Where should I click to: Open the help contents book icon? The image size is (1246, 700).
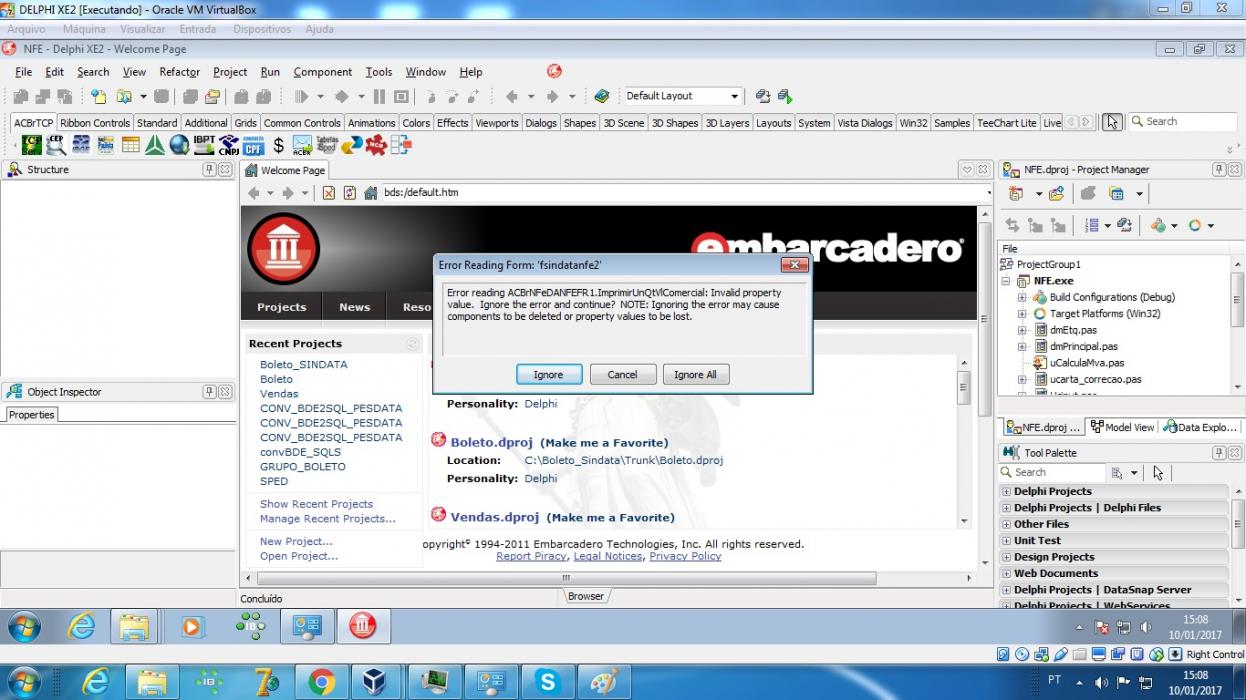click(x=601, y=97)
